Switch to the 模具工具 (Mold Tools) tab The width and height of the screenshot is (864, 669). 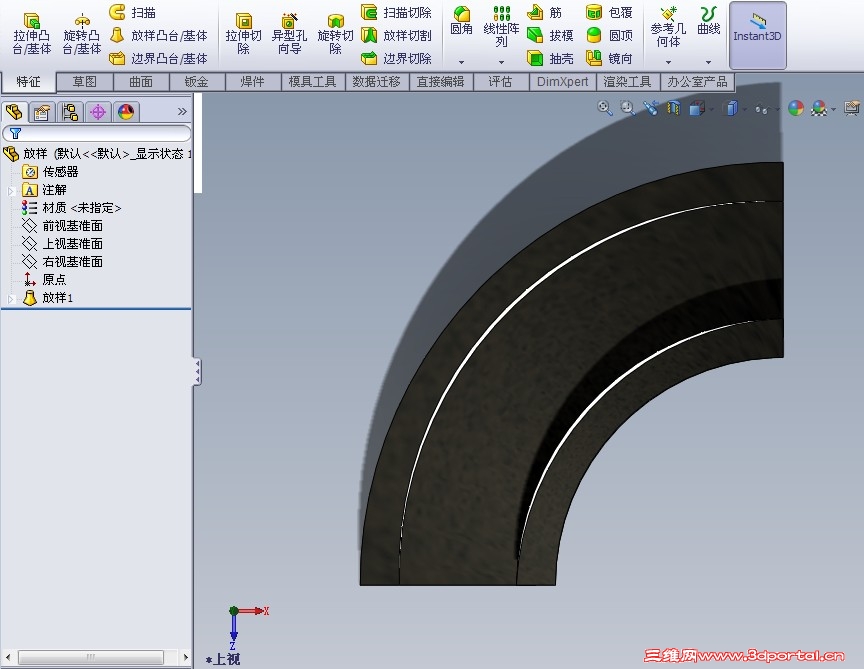(x=312, y=82)
